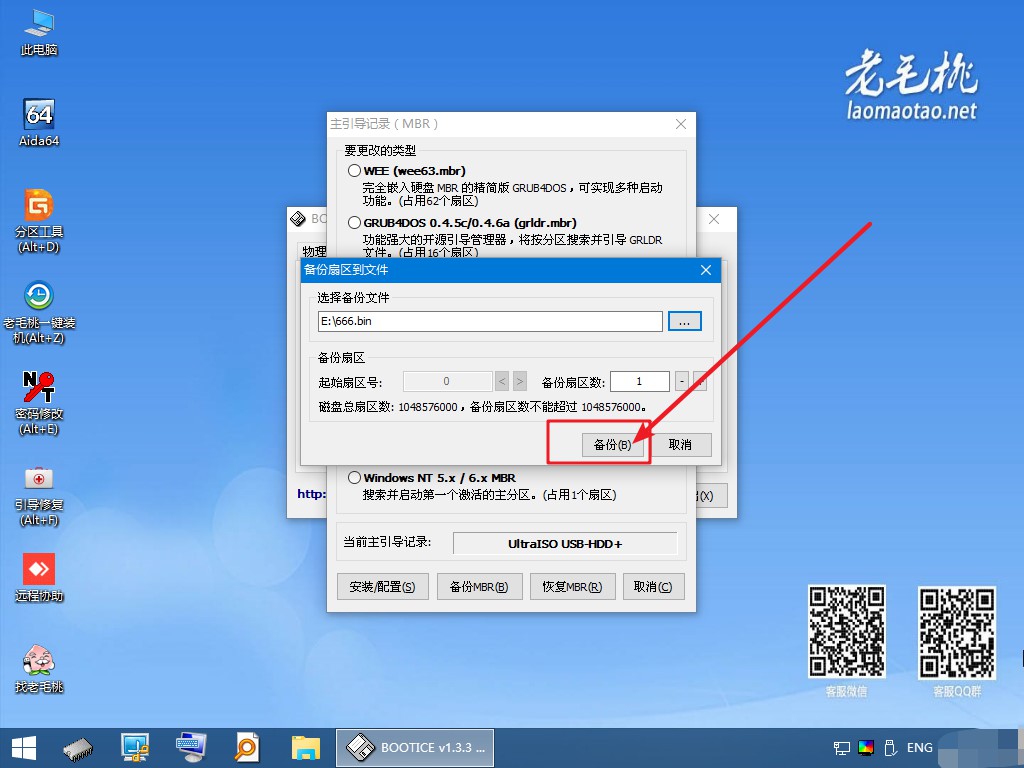Click the 恢复MBR(R) button
Screen dimensions: 1024x768
pos(572,586)
